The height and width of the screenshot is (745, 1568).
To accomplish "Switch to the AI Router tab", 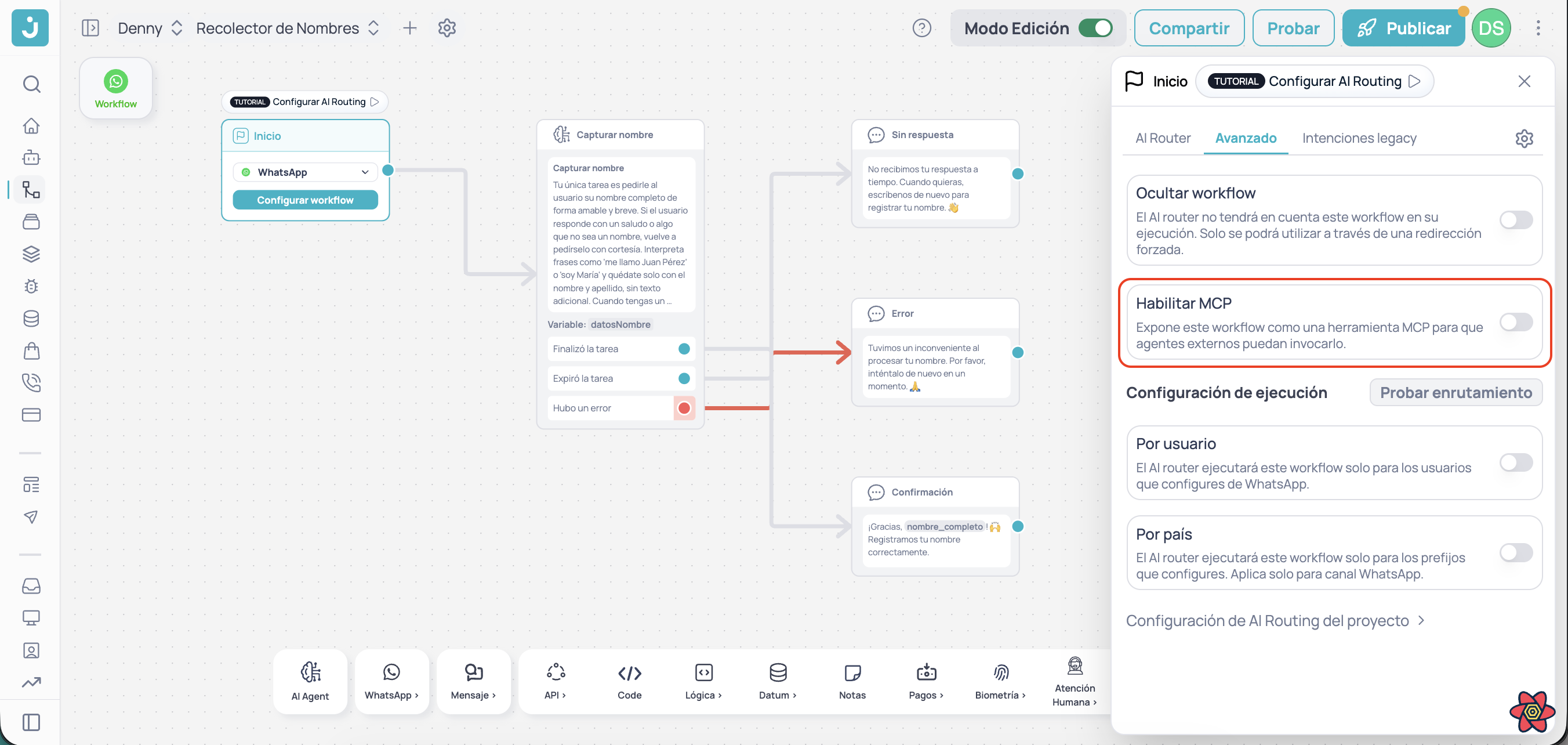I will coord(1163,138).
